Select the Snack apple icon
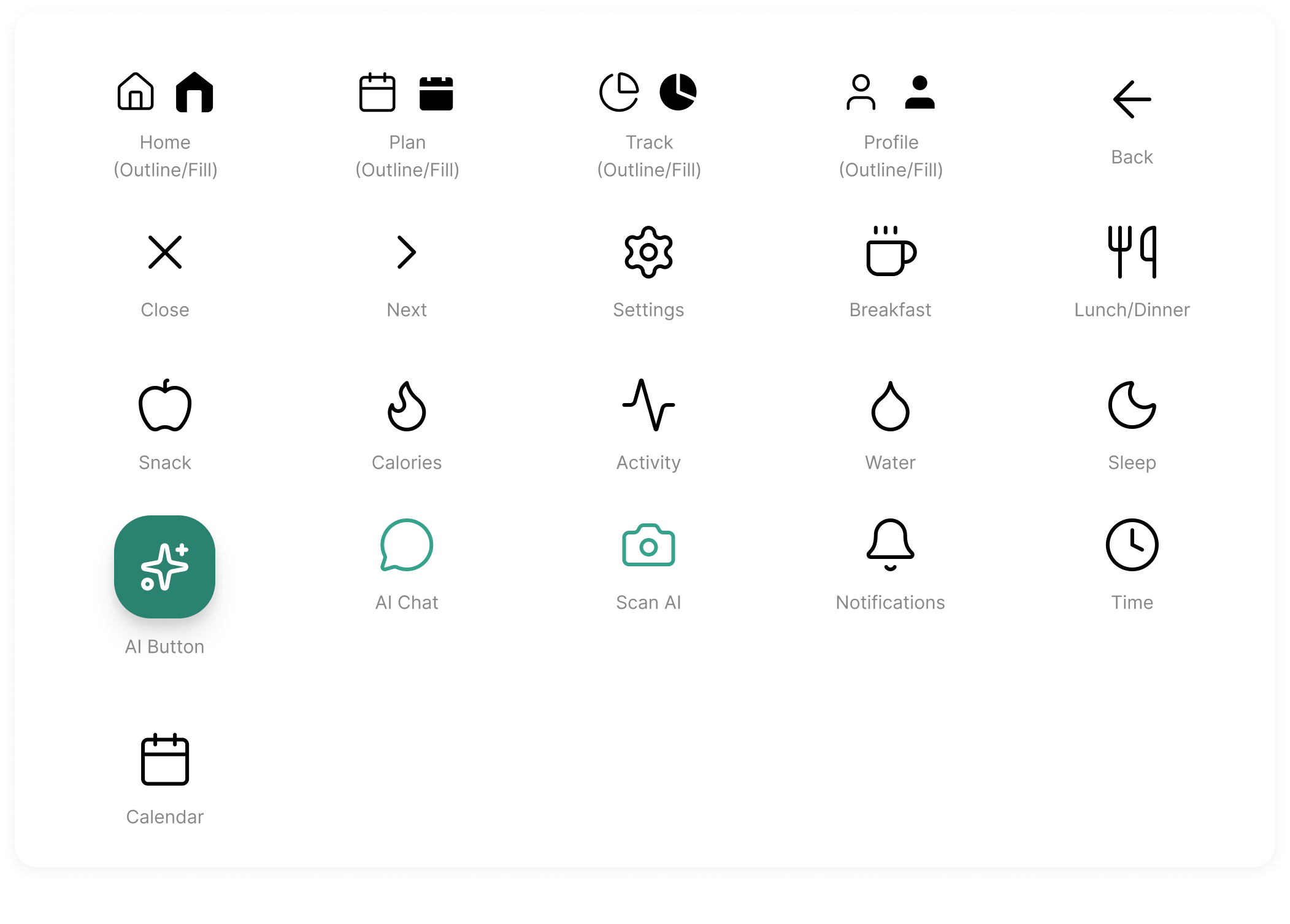Viewport: 1290px width, 924px height. (165, 406)
